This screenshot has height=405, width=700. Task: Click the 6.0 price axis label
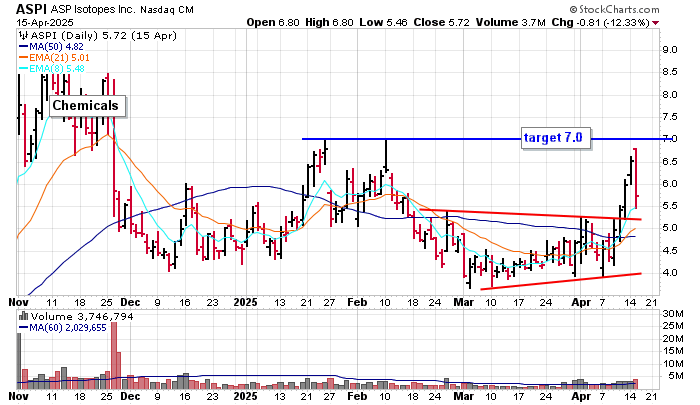pos(668,184)
